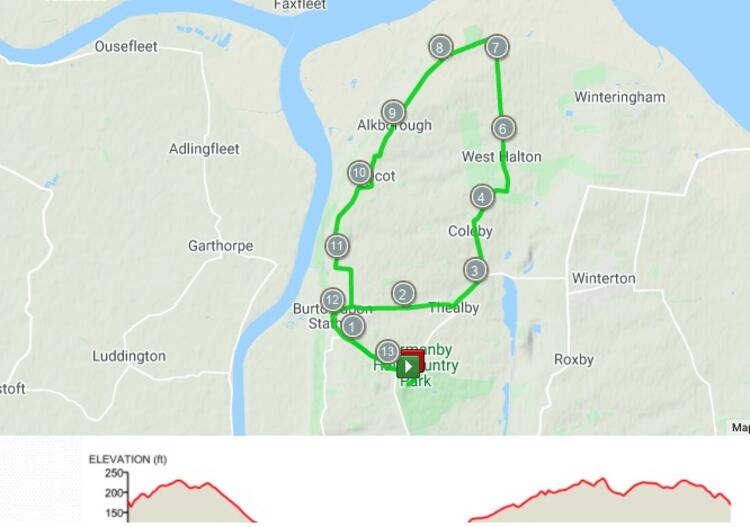
Task: Click the elevation chart's first peak
Action: tap(179, 481)
